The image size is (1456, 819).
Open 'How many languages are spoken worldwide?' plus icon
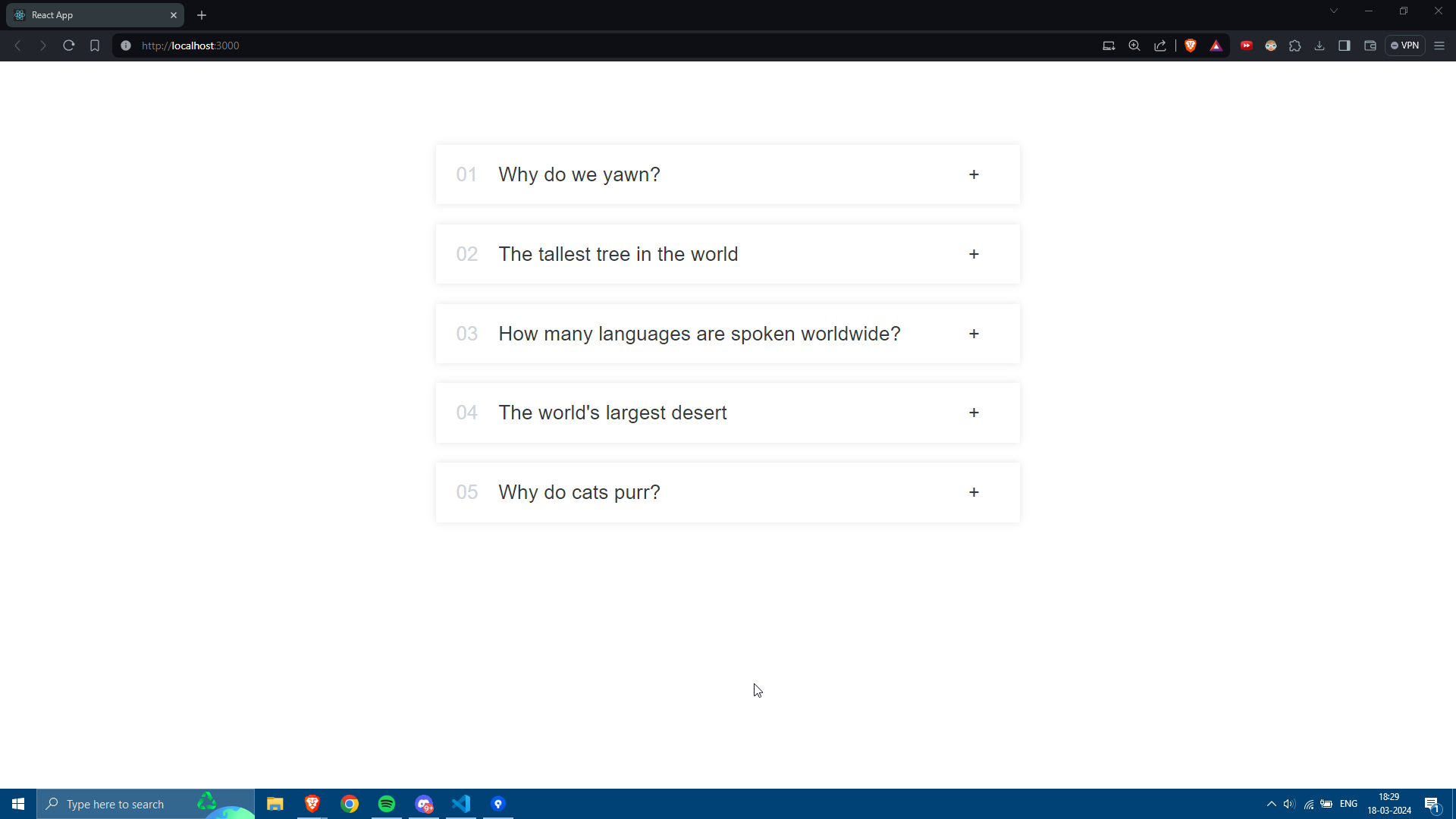[x=974, y=334]
